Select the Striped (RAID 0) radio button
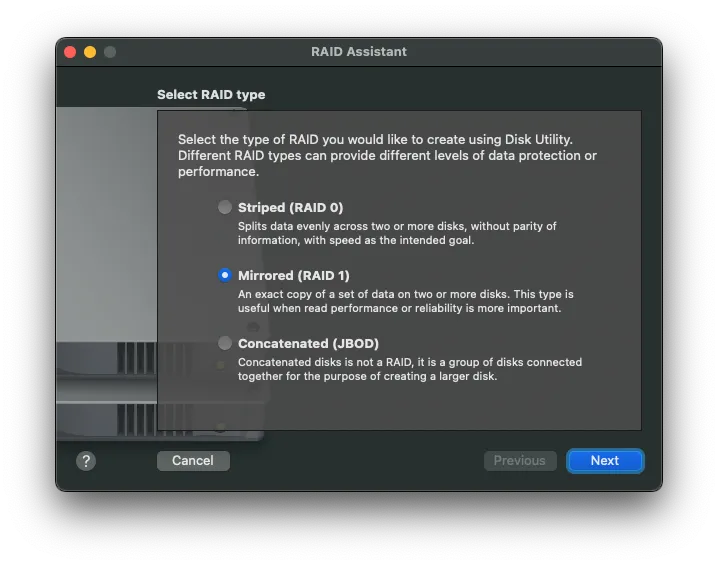 pos(225,208)
